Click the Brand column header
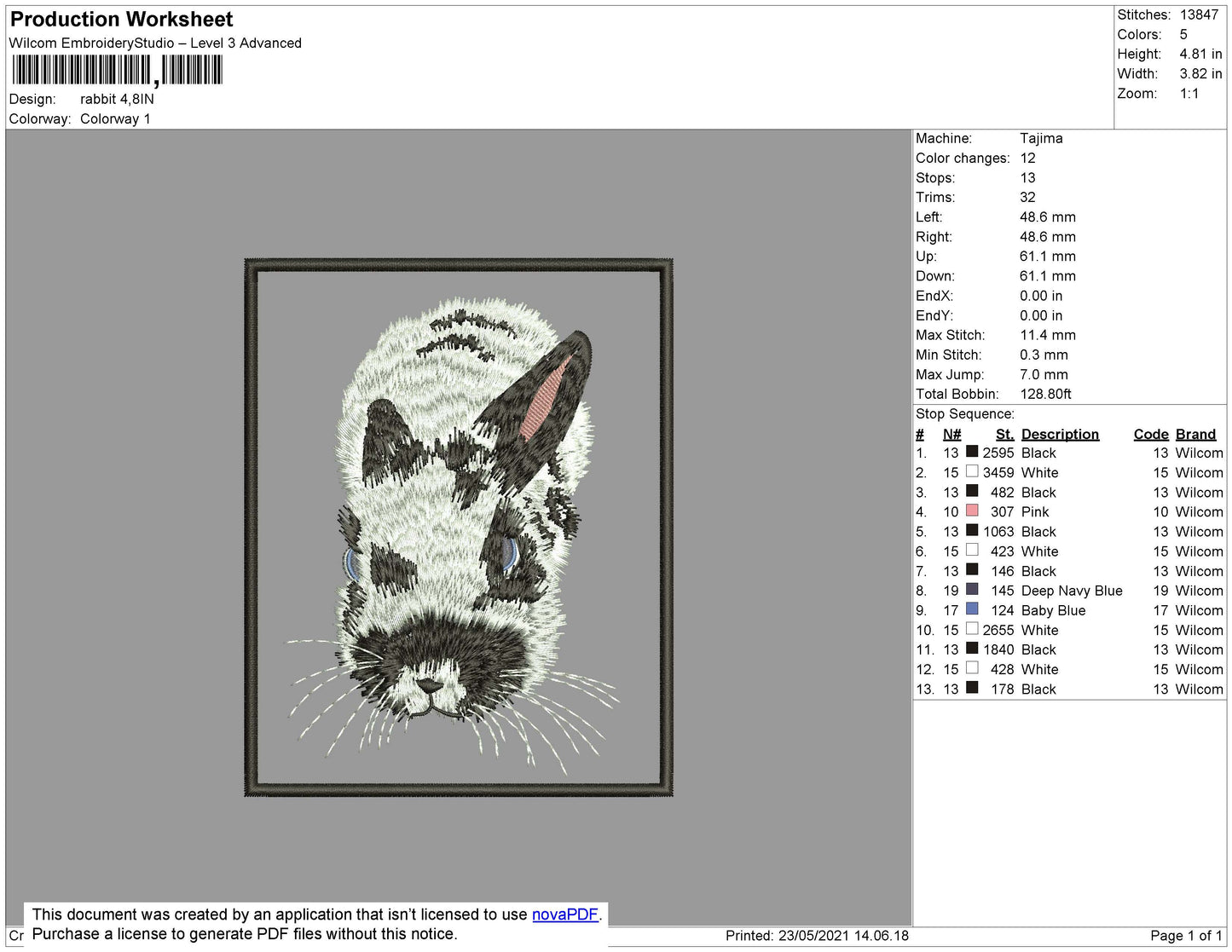Image resolution: width=1232 pixels, height=952 pixels. pyautogui.click(x=1195, y=434)
